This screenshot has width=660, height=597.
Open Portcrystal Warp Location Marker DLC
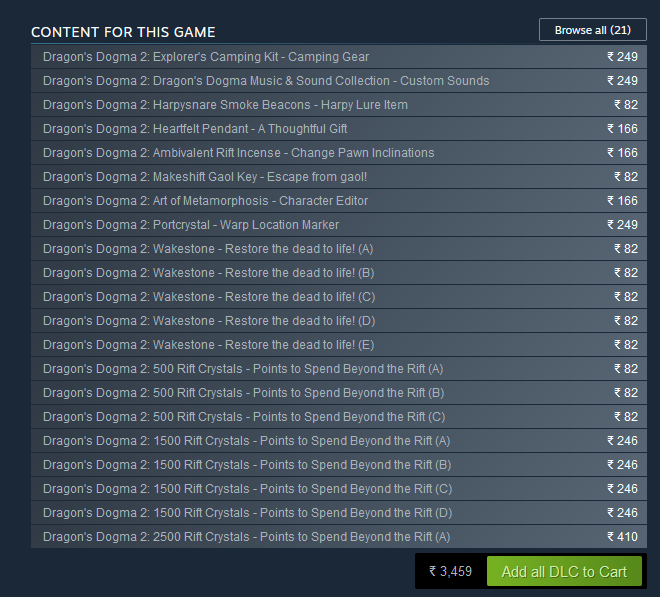click(x=191, y=225)
